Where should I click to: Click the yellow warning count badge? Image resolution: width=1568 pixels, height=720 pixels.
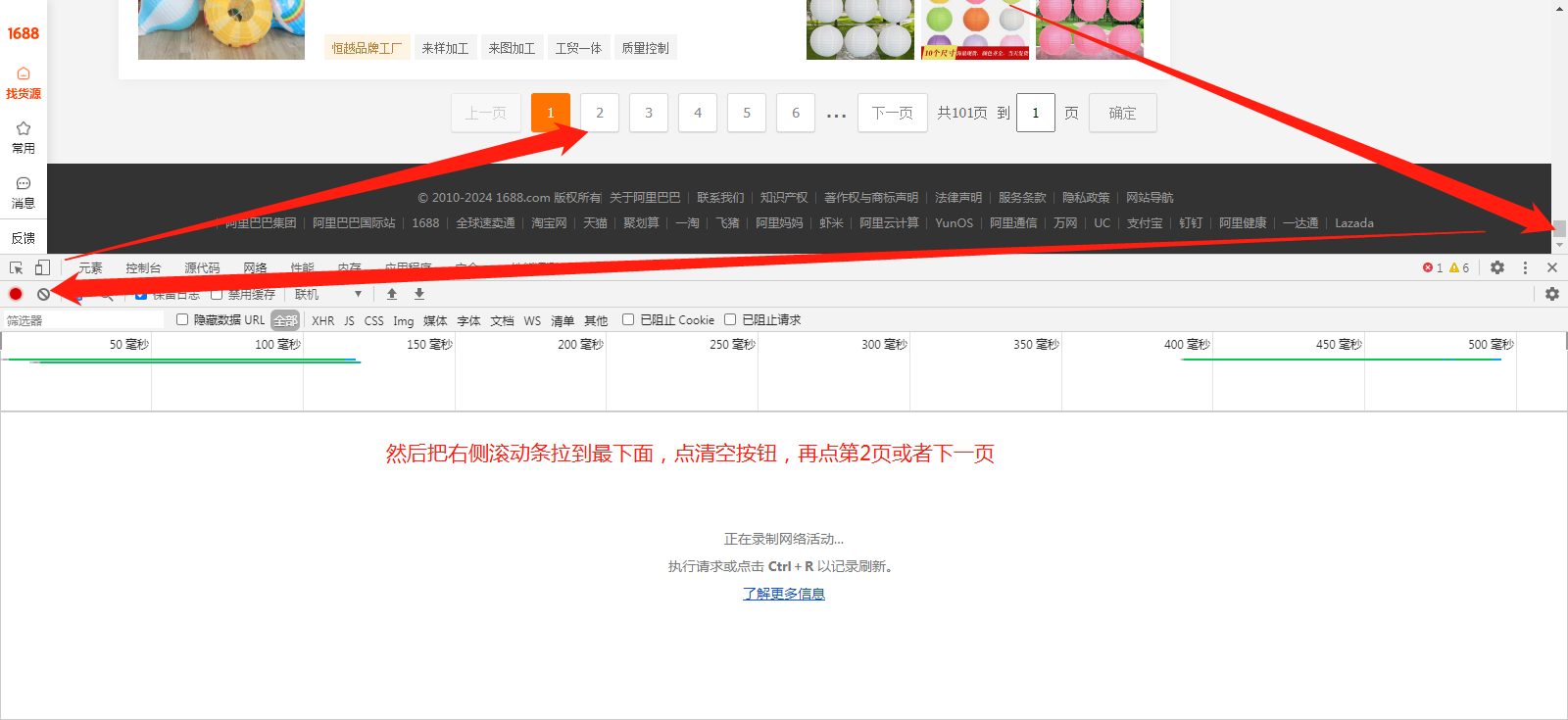(x=1459, y=267)
